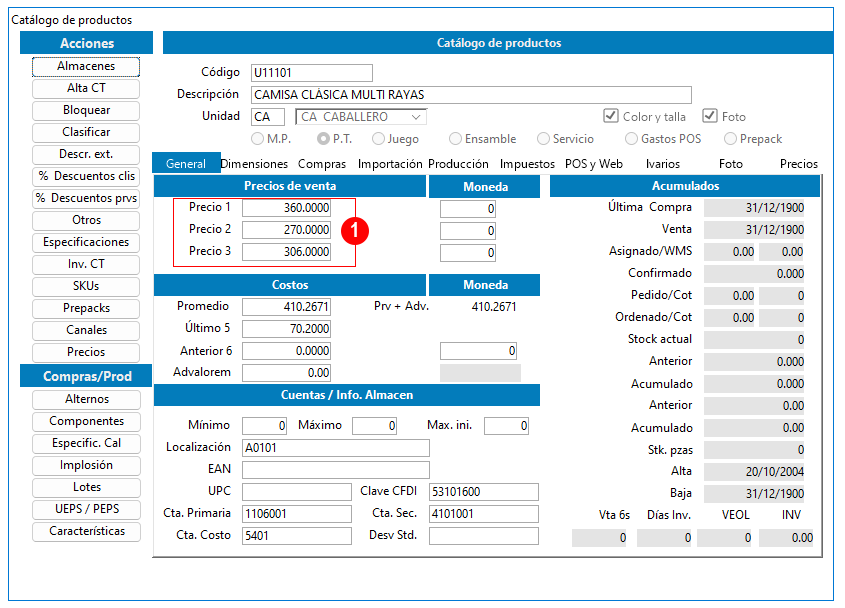Choose the Juego radio option

[x=378, y=139]
